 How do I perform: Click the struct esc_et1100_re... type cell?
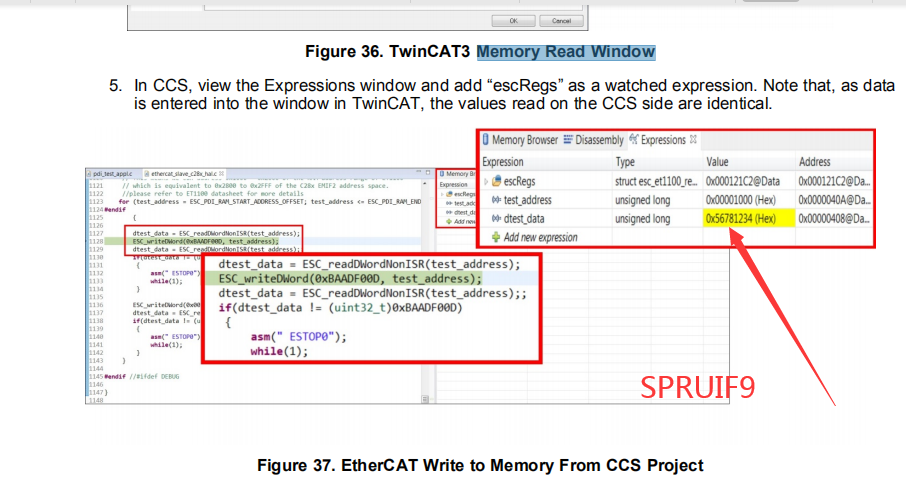click(x=656, y=182)
